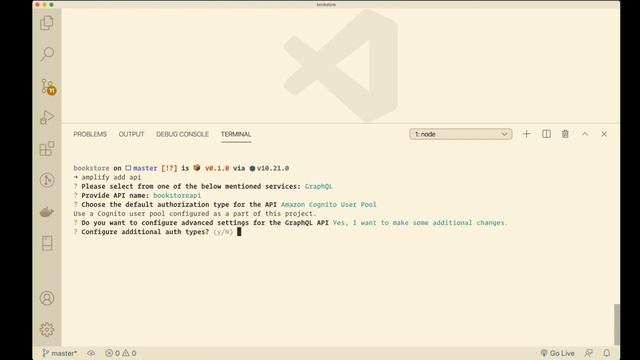Click 'Yes, I want to make some additional changes.' text
Screen dimensions: 640x360
pyautogui.click(x=420, y=223)
